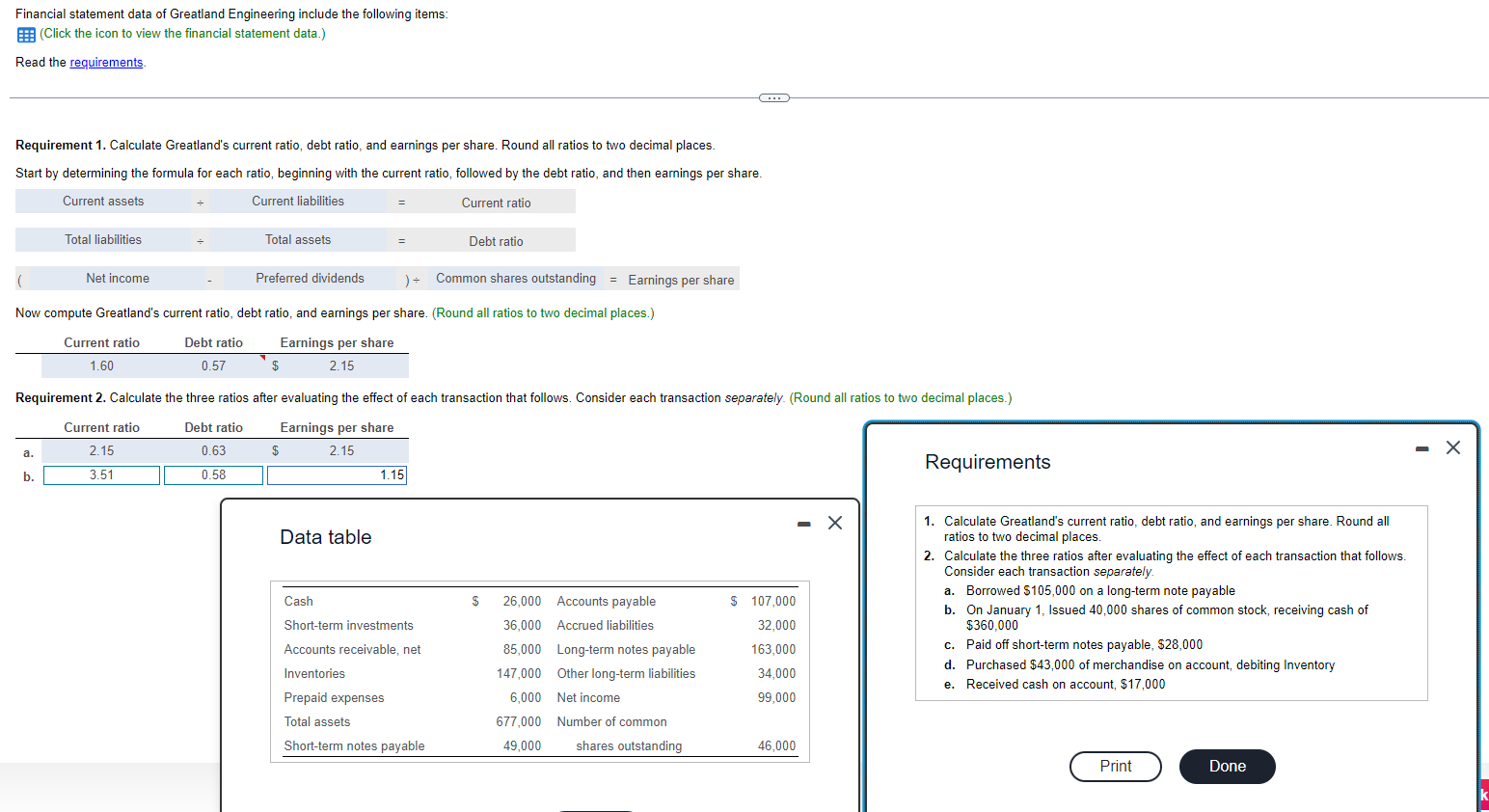Select the Net income formula cell

(x=119, y=278)
